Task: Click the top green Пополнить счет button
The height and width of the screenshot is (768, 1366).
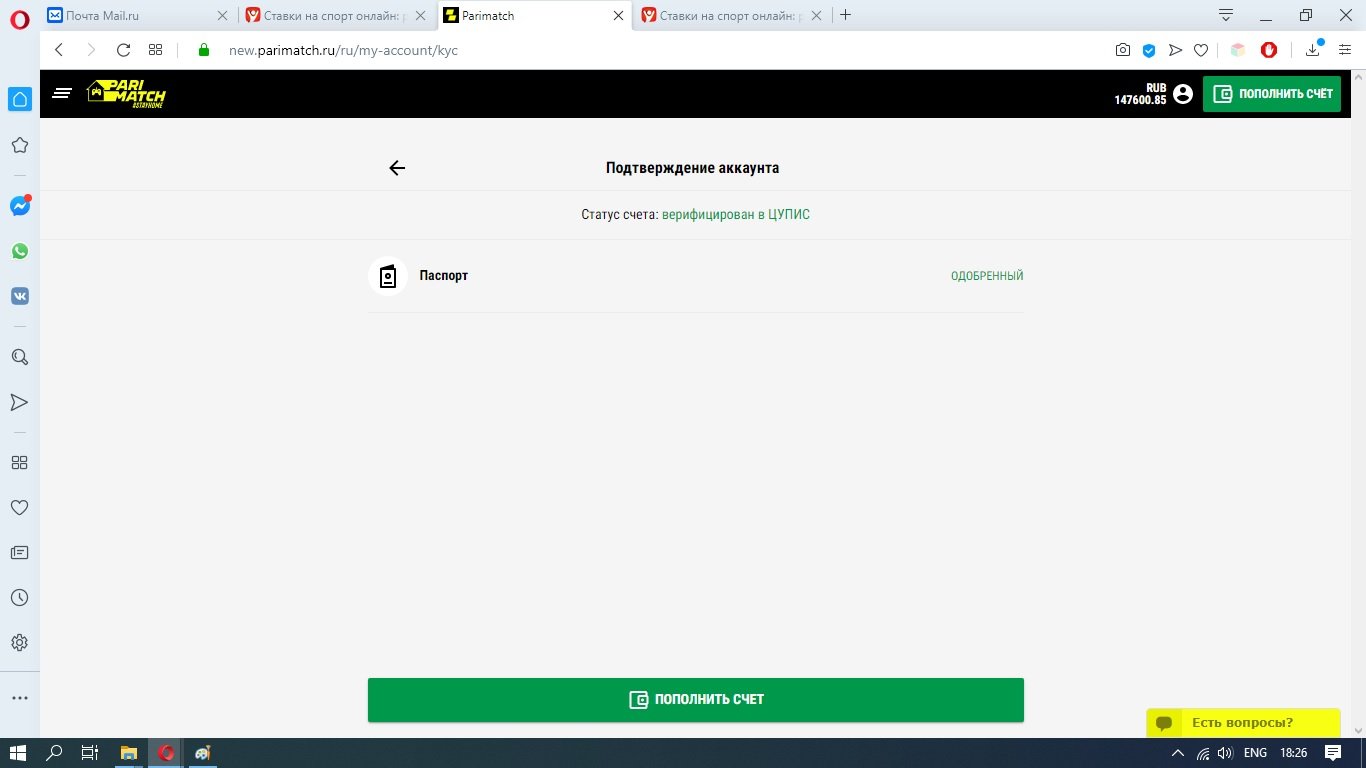Action: click(x=1271, y=94)
